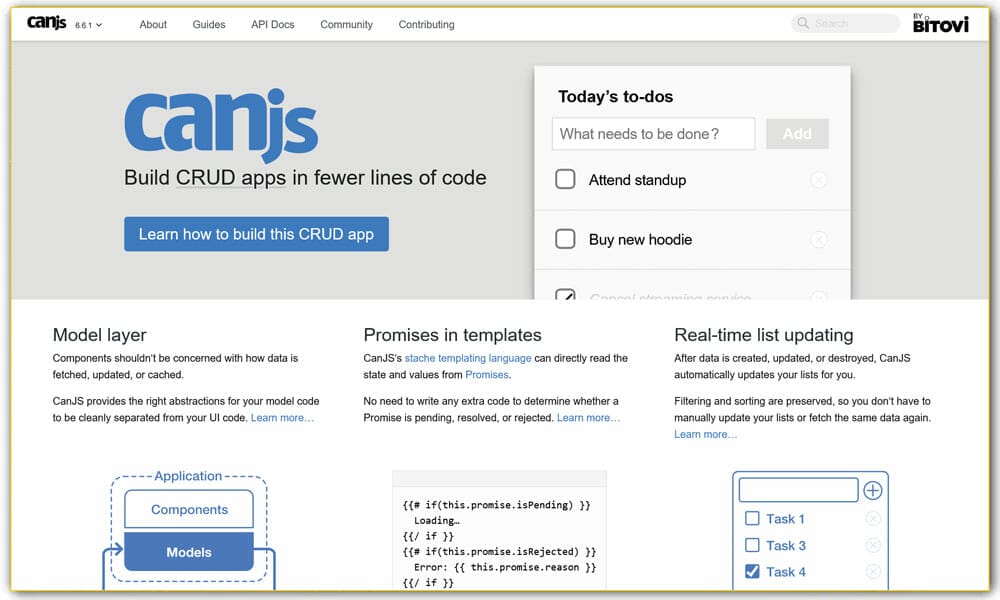Remove Buy new hoodie using its circular x icon
The image size is (1000, 600).
click(x=818, y=239)
